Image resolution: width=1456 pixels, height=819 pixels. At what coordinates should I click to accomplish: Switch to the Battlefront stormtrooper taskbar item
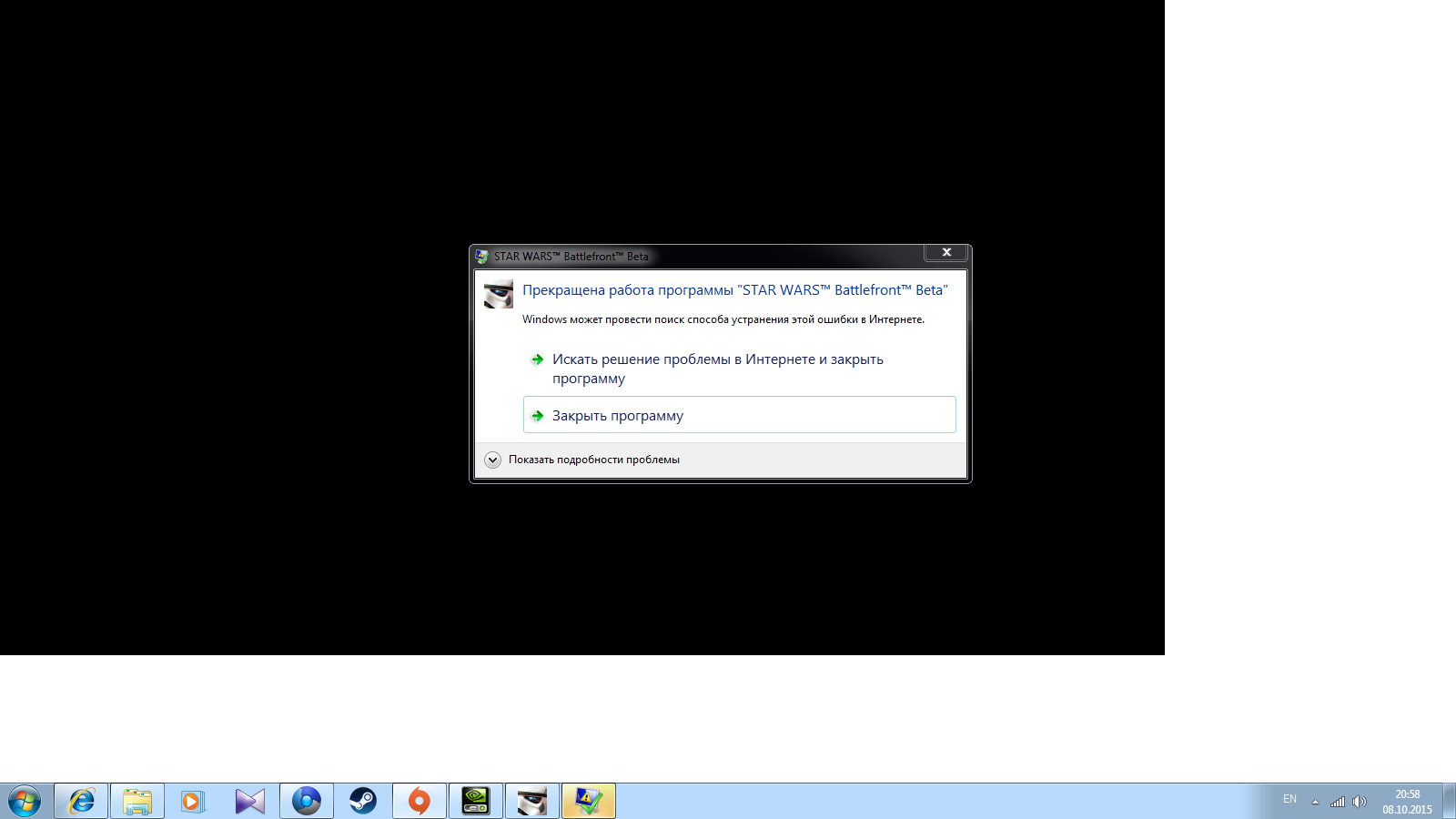click(532, 801)
